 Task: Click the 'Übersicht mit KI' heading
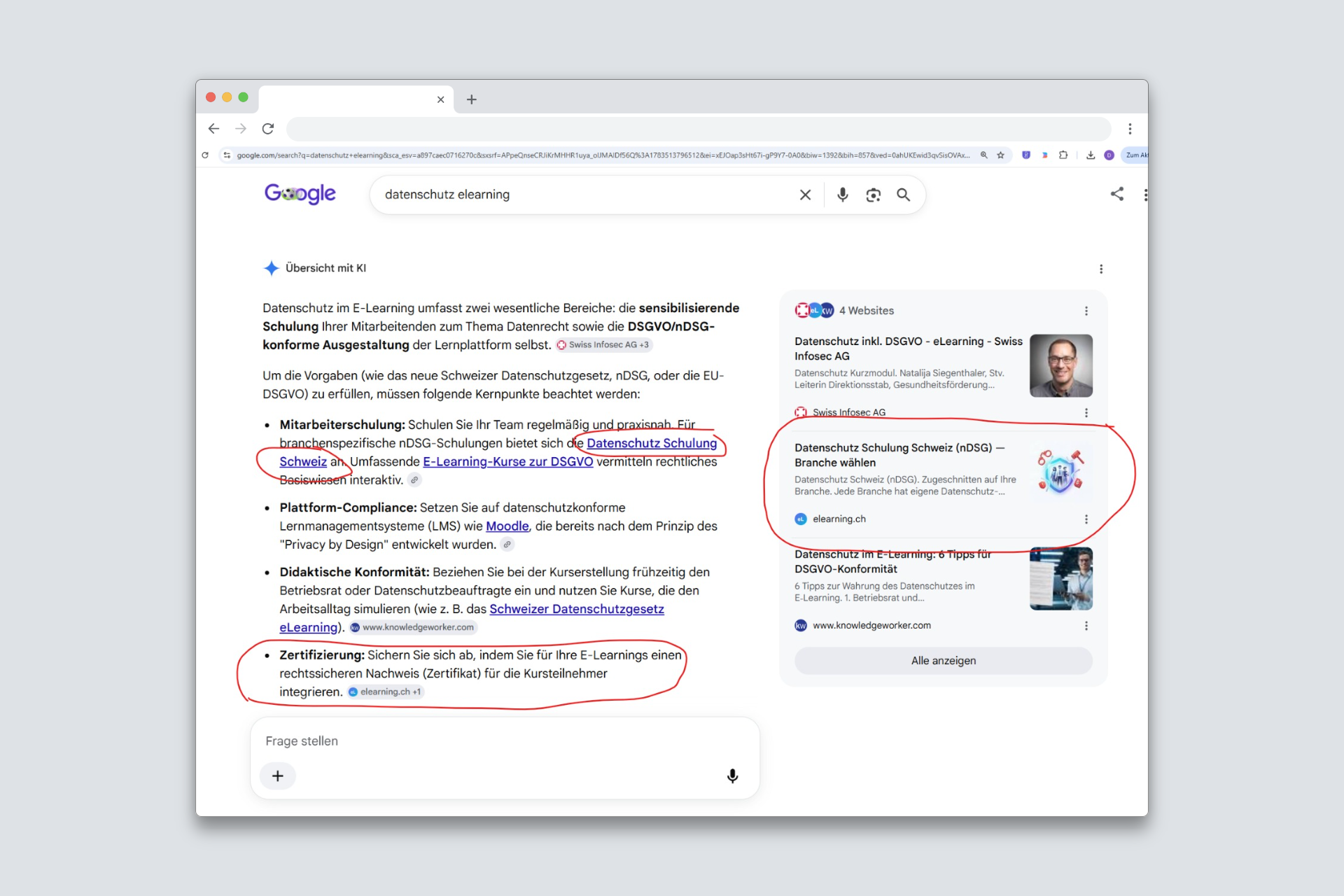pos(325,268)
